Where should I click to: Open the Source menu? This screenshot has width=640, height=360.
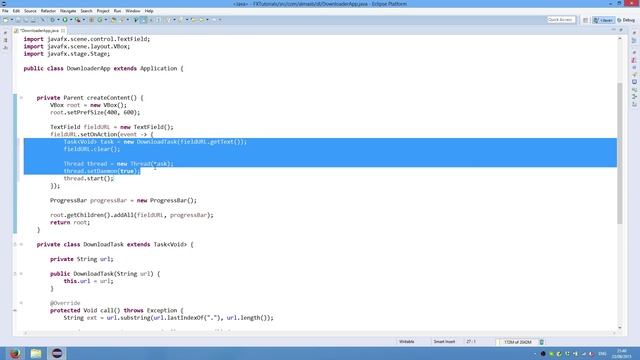click(x=30, y=11)
